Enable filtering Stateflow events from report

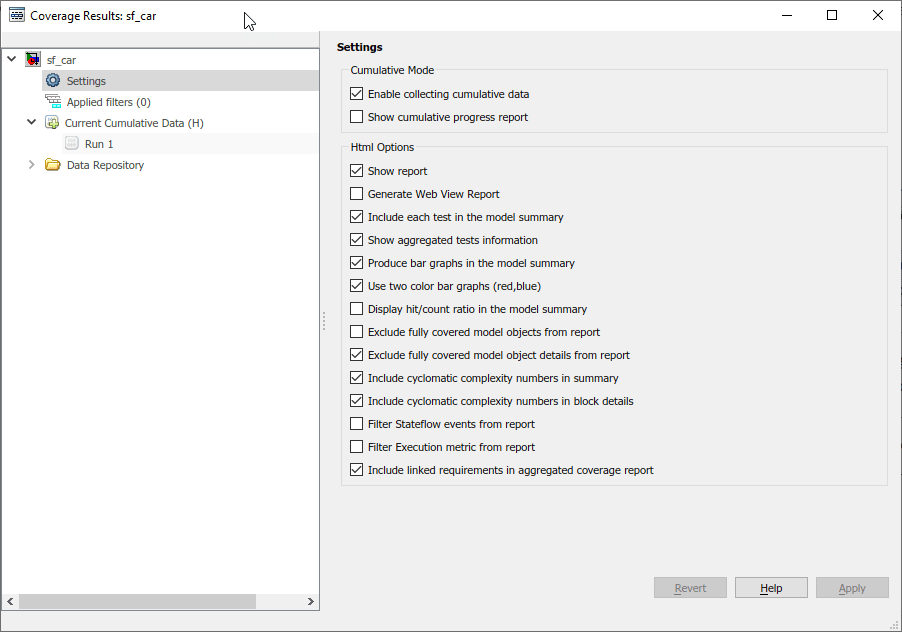356,424
